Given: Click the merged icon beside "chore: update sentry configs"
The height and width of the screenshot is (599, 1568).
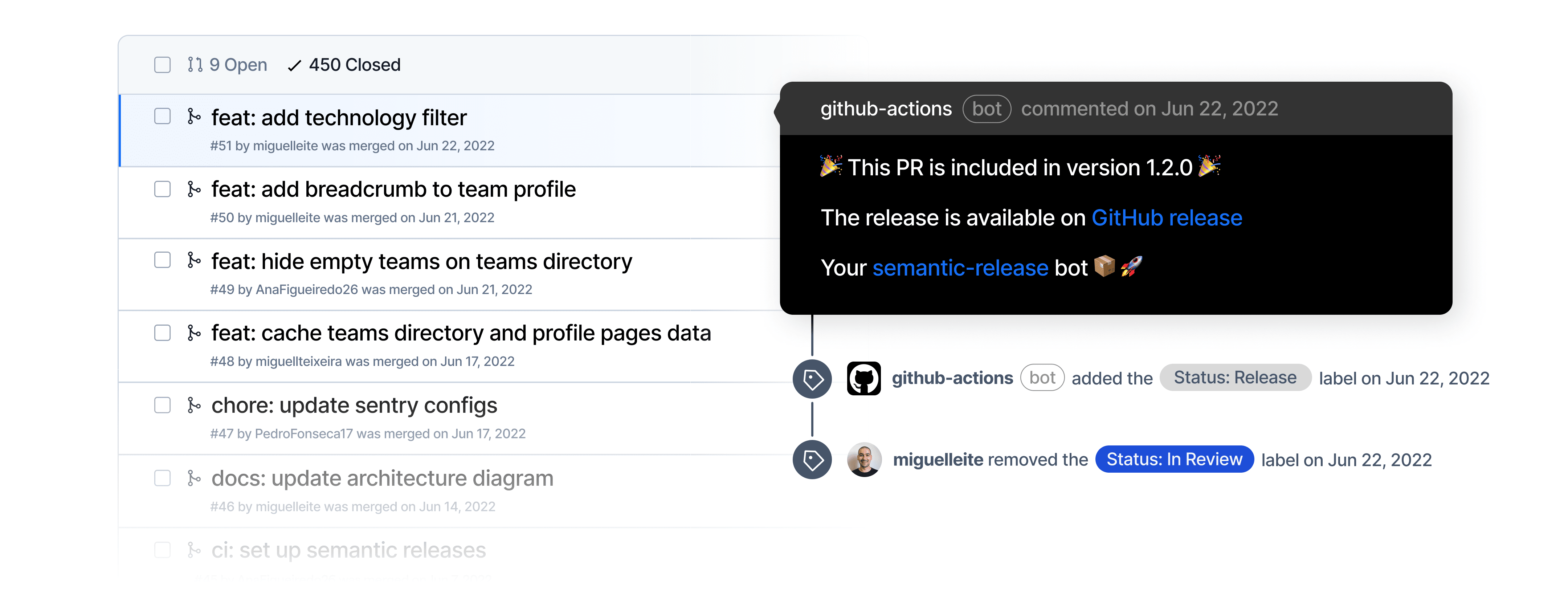Looking at the screenshot, I should point(195,405).
